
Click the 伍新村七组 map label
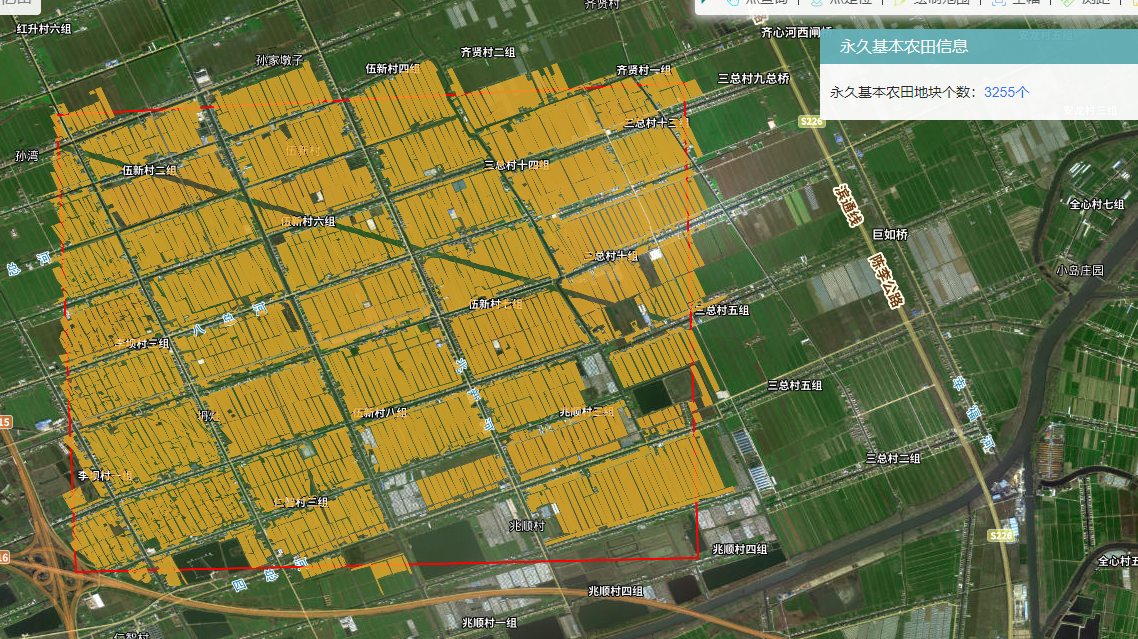point(496,304)
